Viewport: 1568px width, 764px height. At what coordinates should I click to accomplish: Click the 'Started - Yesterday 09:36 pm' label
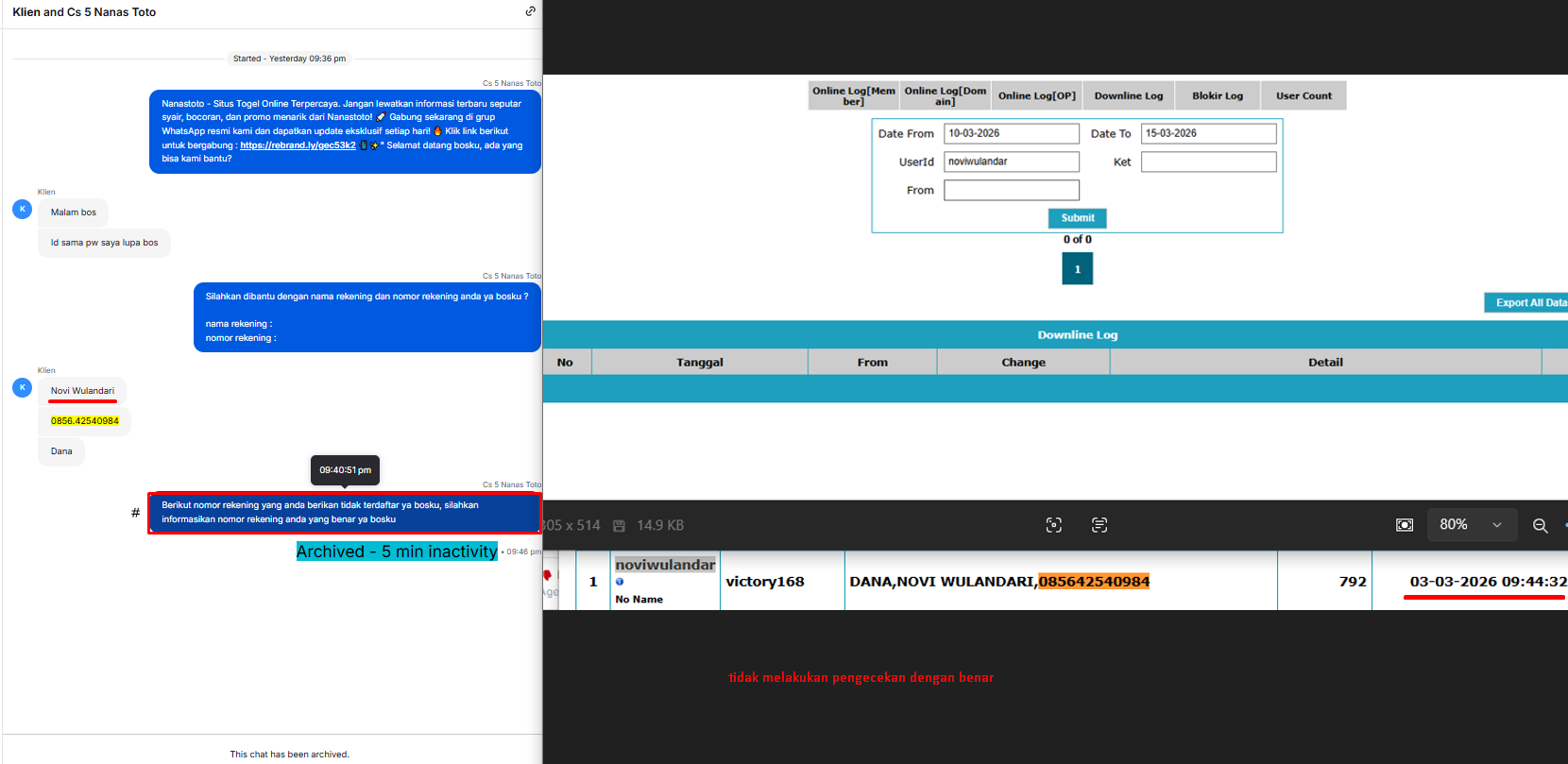(x=289, y=59)
